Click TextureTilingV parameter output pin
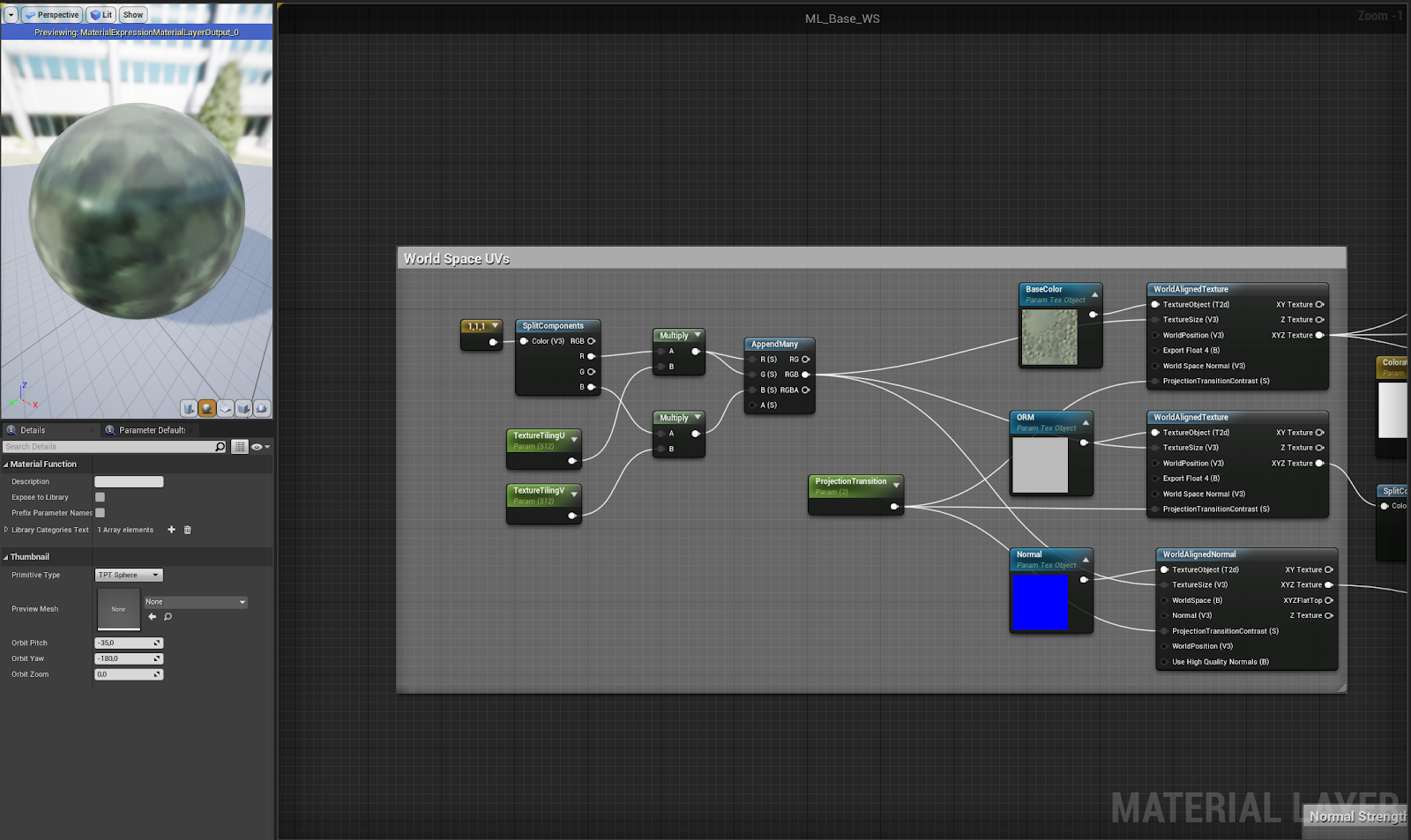The width and height of the screenshot is (1411, 840). (571, 516)
